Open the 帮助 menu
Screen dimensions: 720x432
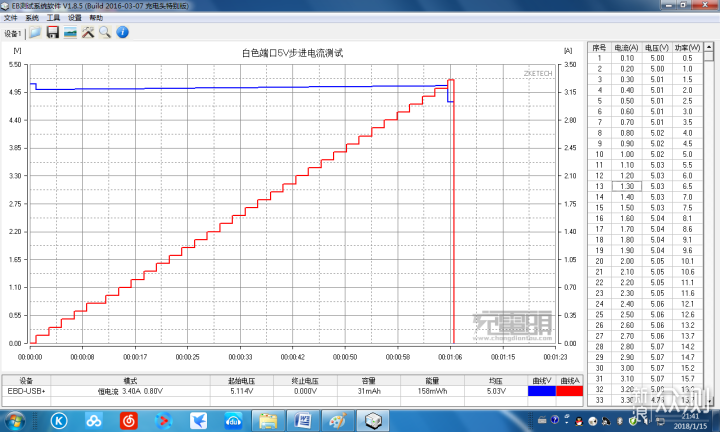[96, 17]
